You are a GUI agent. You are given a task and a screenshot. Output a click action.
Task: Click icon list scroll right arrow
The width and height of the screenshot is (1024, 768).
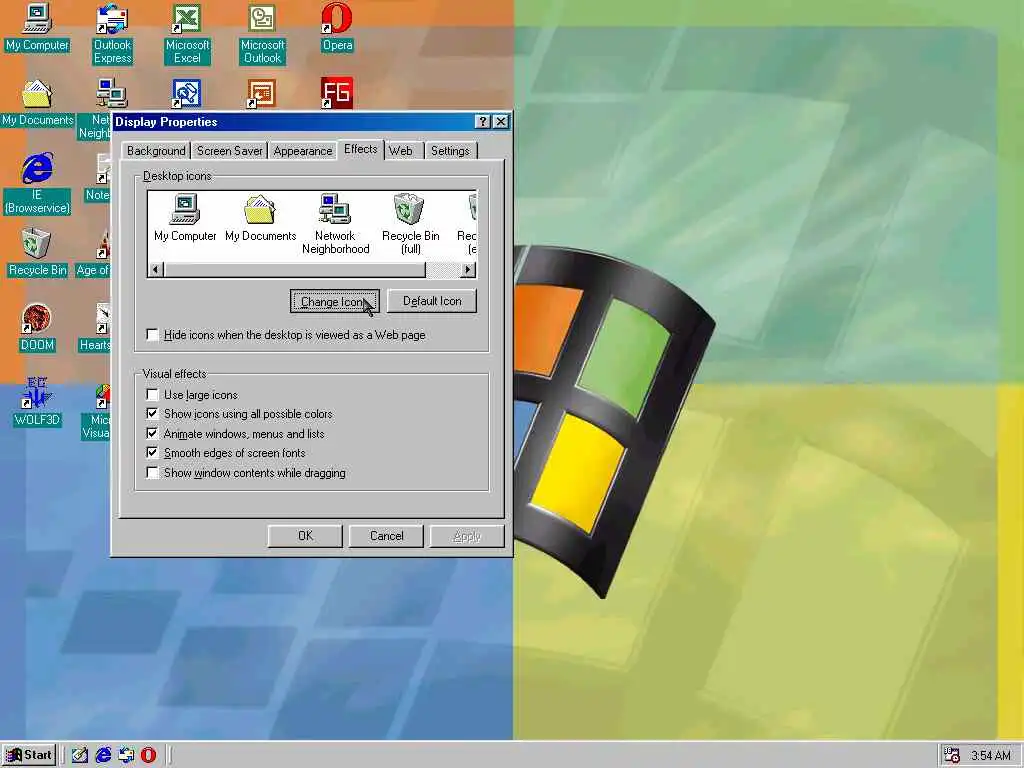pos(468,269)
